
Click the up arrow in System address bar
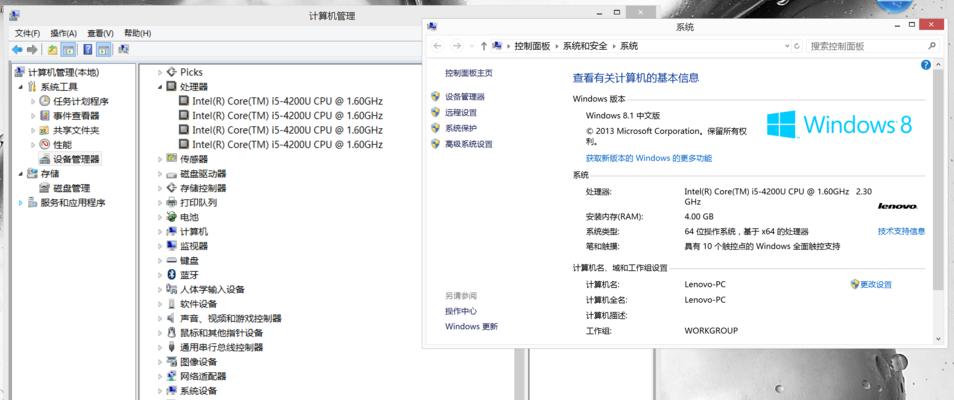484,46
